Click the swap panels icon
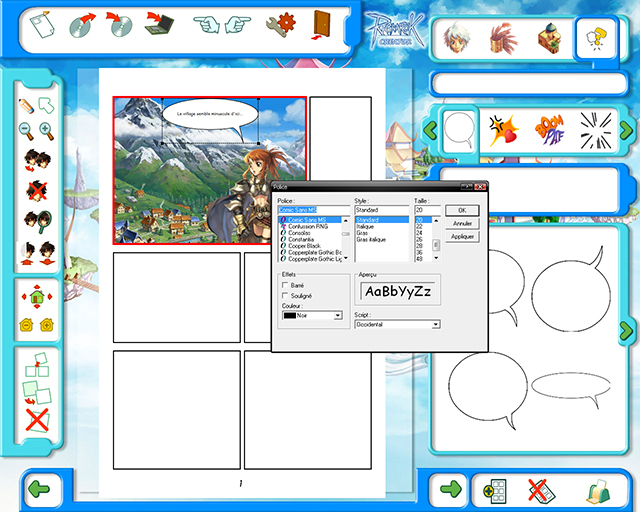The image size is (640, 512). [37, 393]
